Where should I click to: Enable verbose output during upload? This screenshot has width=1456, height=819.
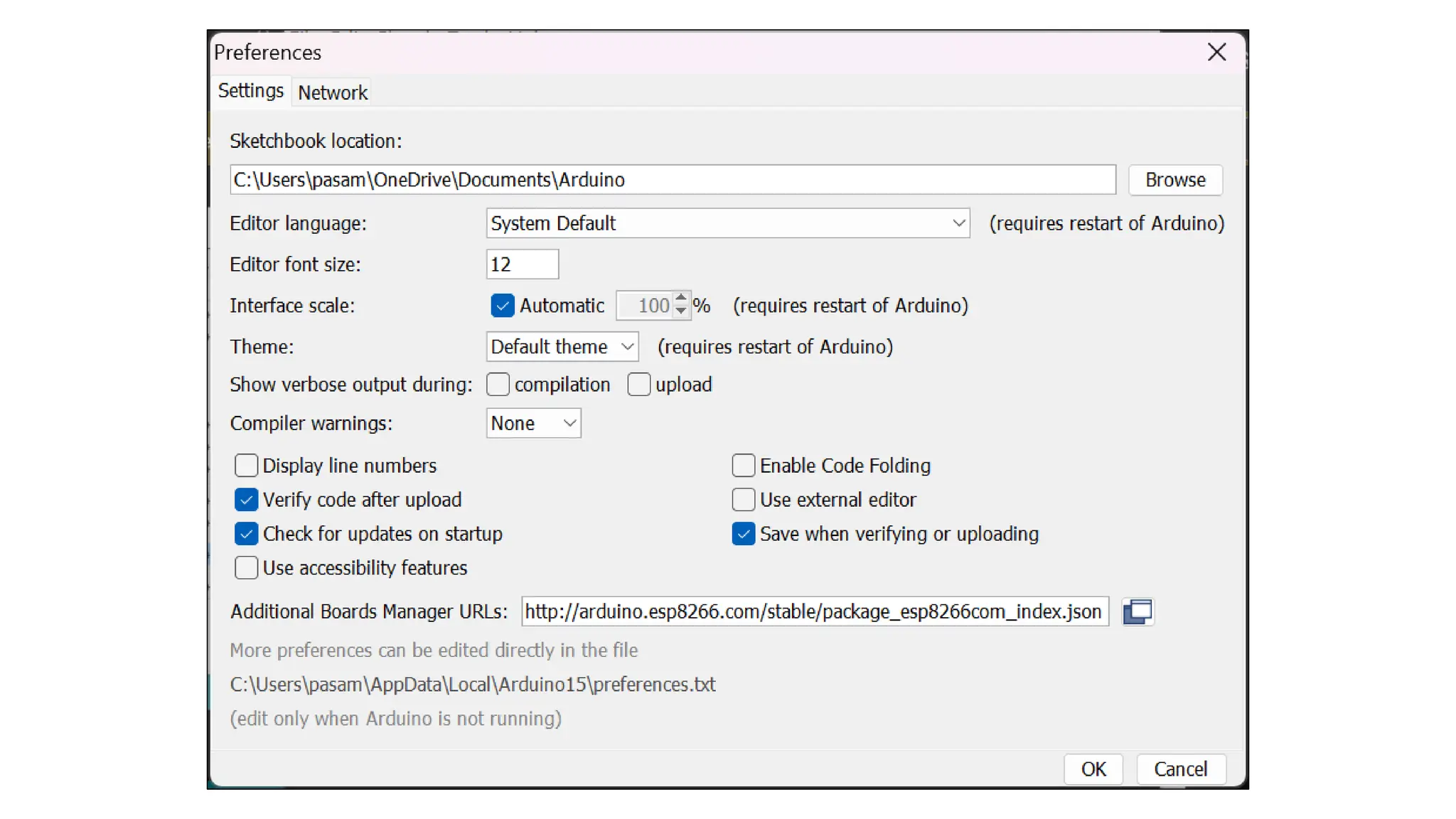(638, 385)
